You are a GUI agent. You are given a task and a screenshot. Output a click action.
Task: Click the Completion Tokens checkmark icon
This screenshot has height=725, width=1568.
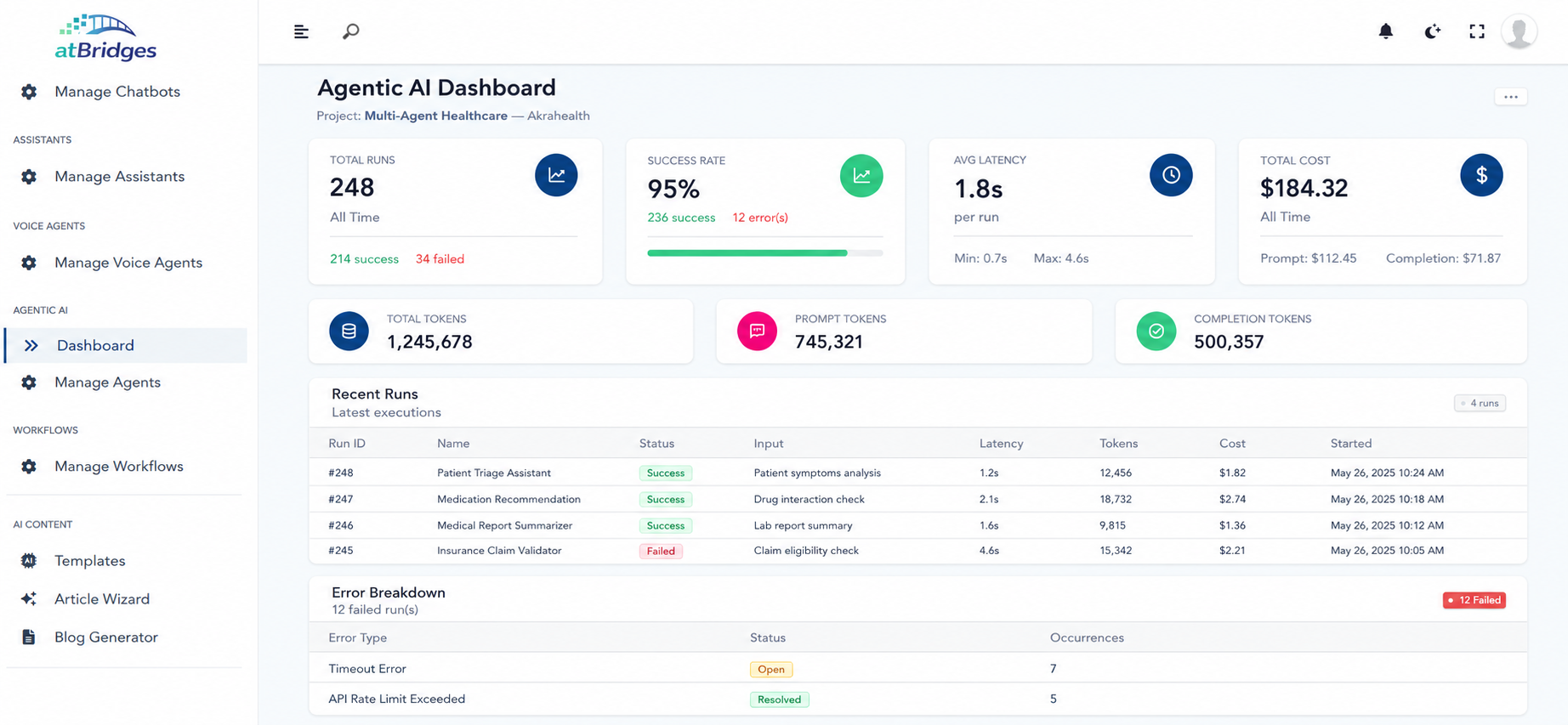(1156, 331)
